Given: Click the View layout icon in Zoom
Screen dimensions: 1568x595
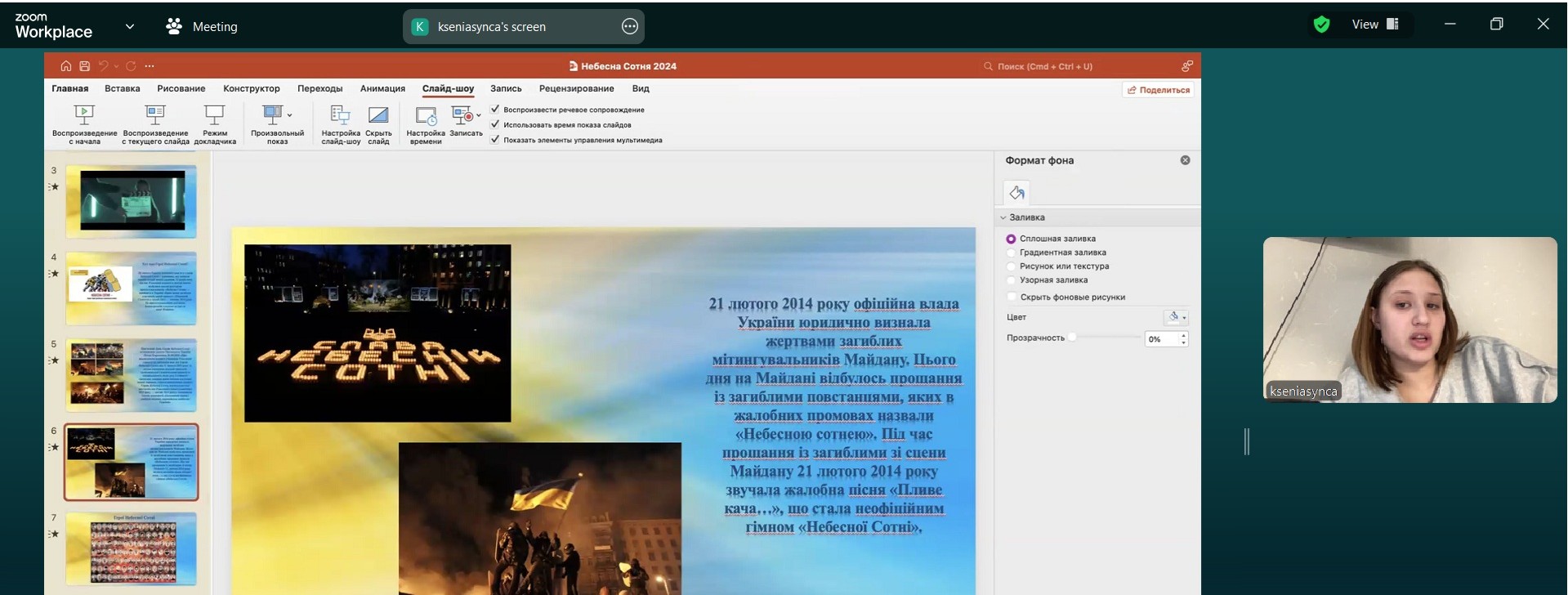Looking at the screenshot, I should click(x=1393, y=25).
